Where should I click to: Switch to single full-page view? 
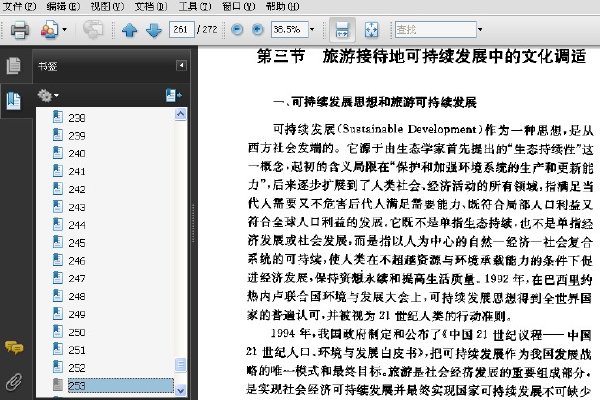point(371,30)
